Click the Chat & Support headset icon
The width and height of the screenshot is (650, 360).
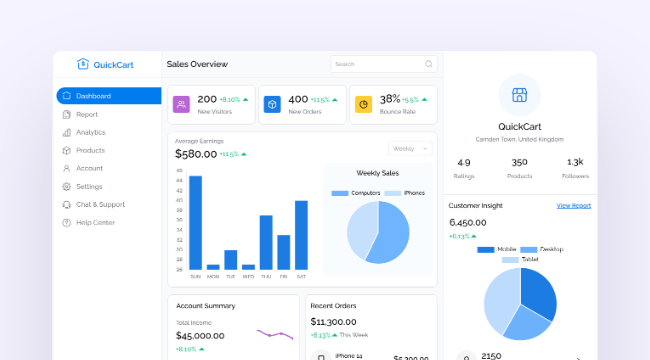pyautogui.click(x=66, y=204)
